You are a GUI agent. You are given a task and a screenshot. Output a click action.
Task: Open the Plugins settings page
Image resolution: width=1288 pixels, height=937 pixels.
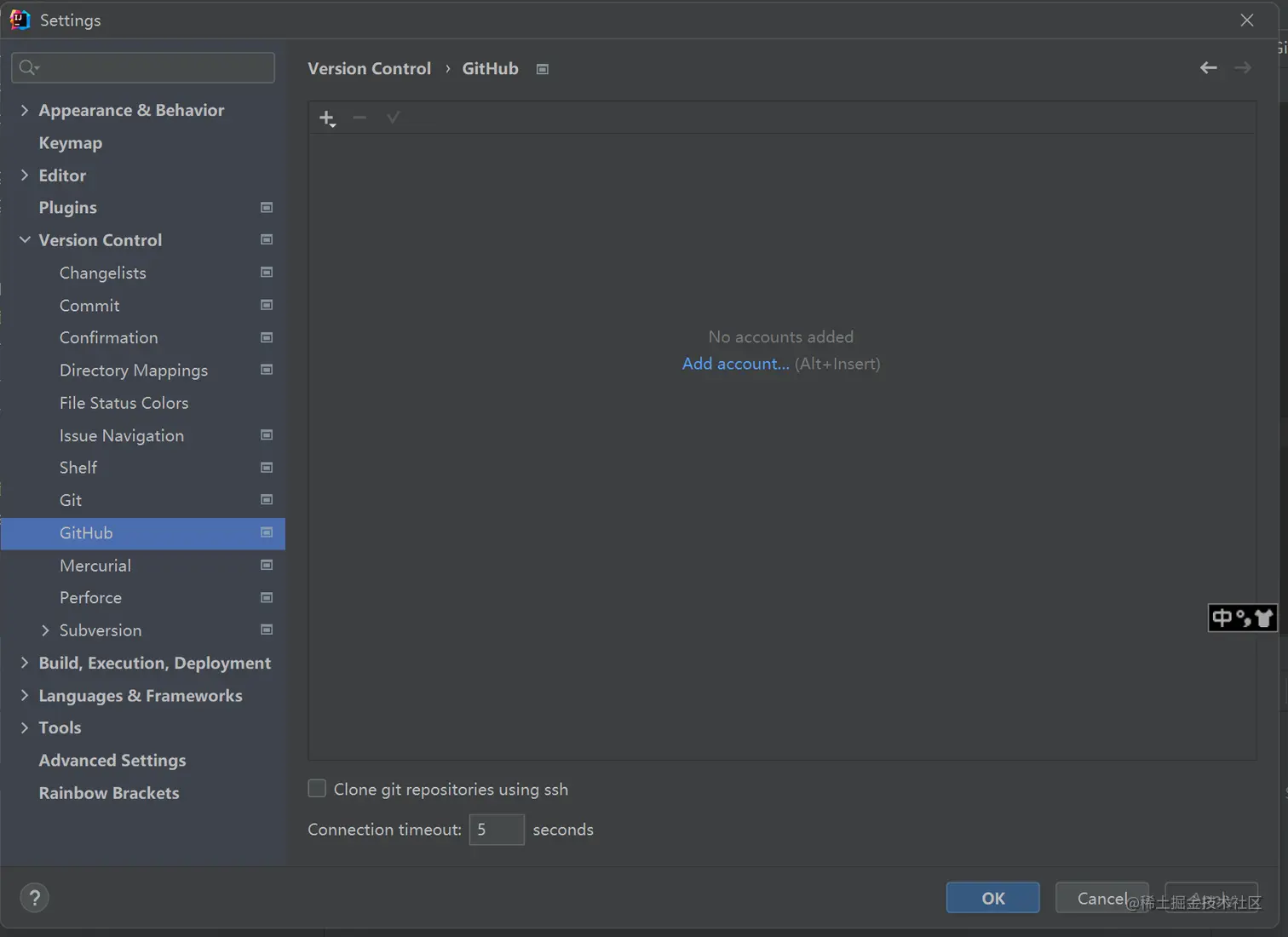coord(68,208)
